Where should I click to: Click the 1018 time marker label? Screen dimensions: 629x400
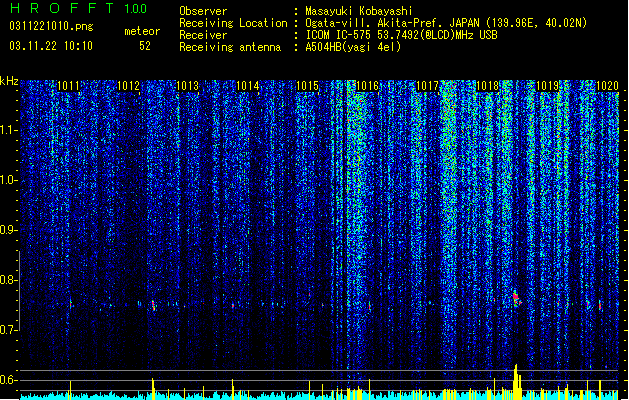487,86
